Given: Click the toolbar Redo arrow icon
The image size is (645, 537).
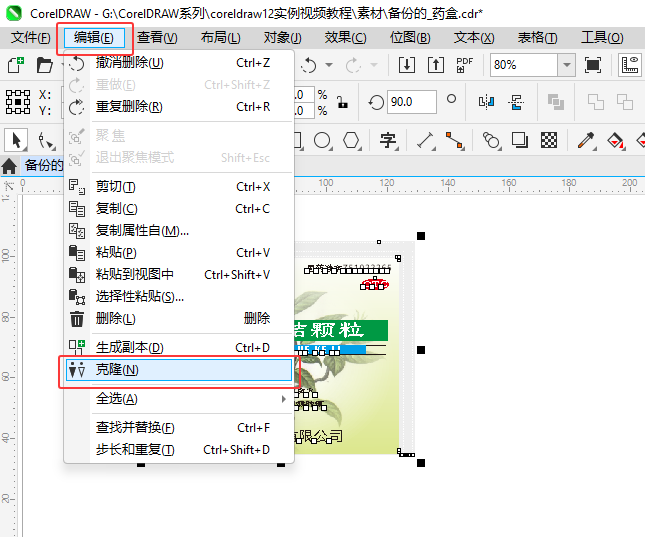Looking at the screenshot, I should coord(353,65).
